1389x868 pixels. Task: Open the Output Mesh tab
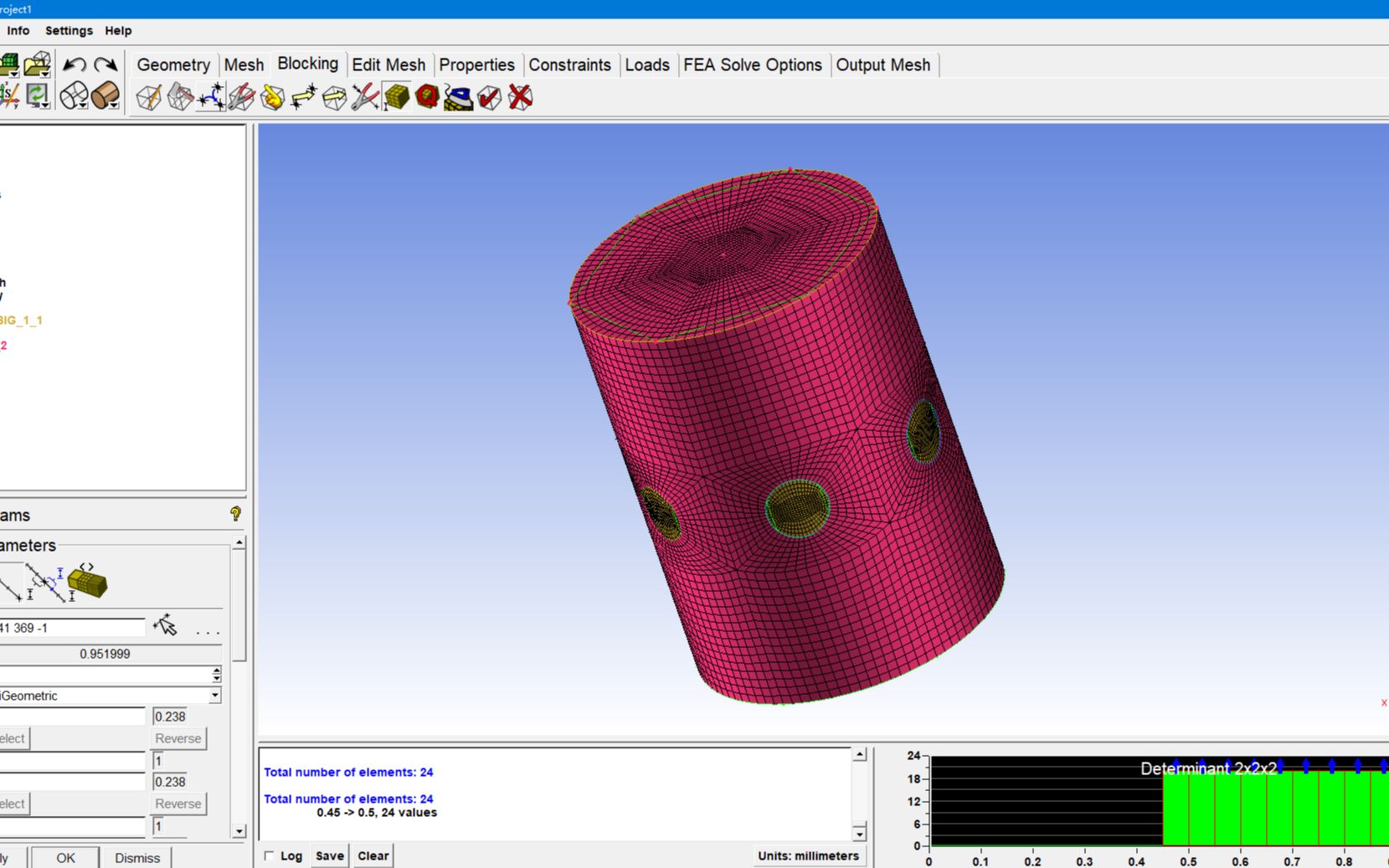[883, 64]
